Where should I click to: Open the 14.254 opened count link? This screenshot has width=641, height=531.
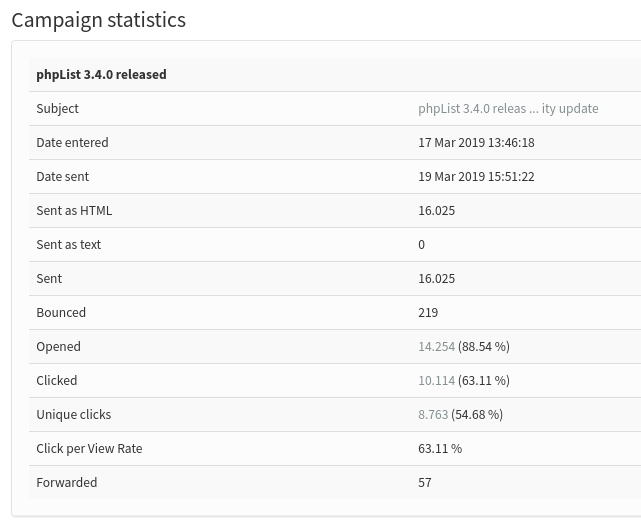tap(436, 347)
